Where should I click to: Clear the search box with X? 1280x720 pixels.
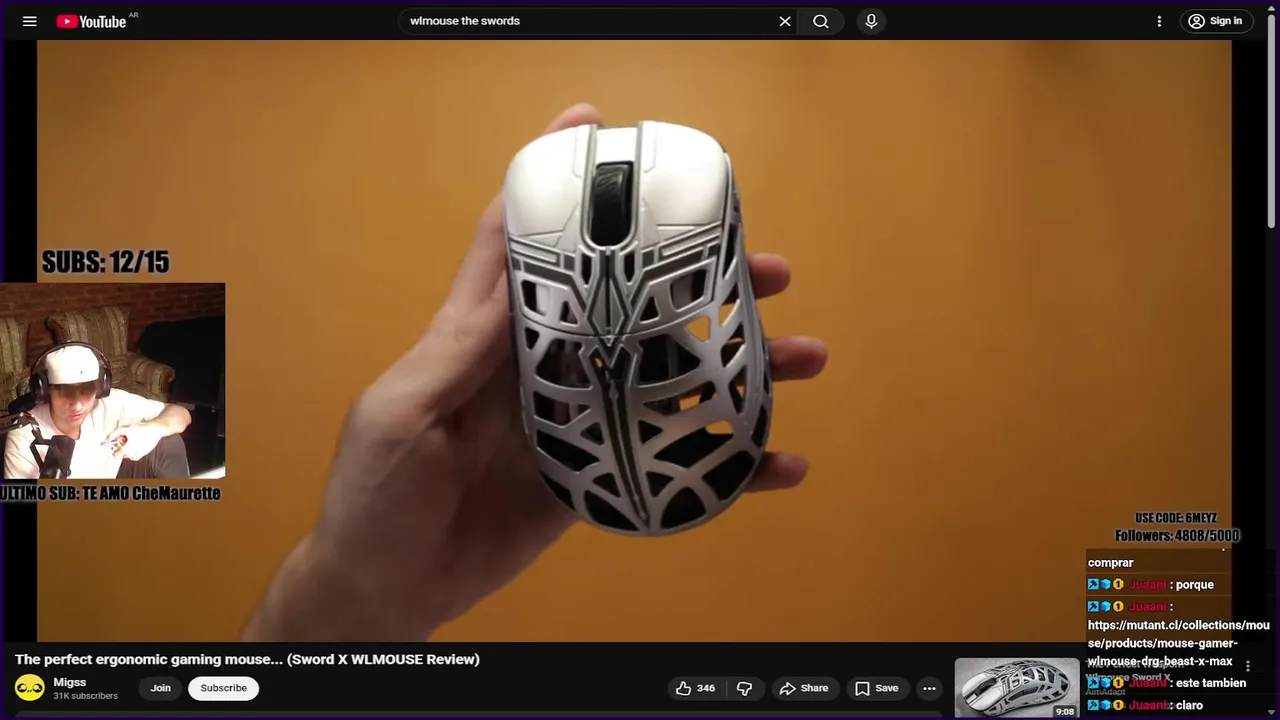(785, 21)
